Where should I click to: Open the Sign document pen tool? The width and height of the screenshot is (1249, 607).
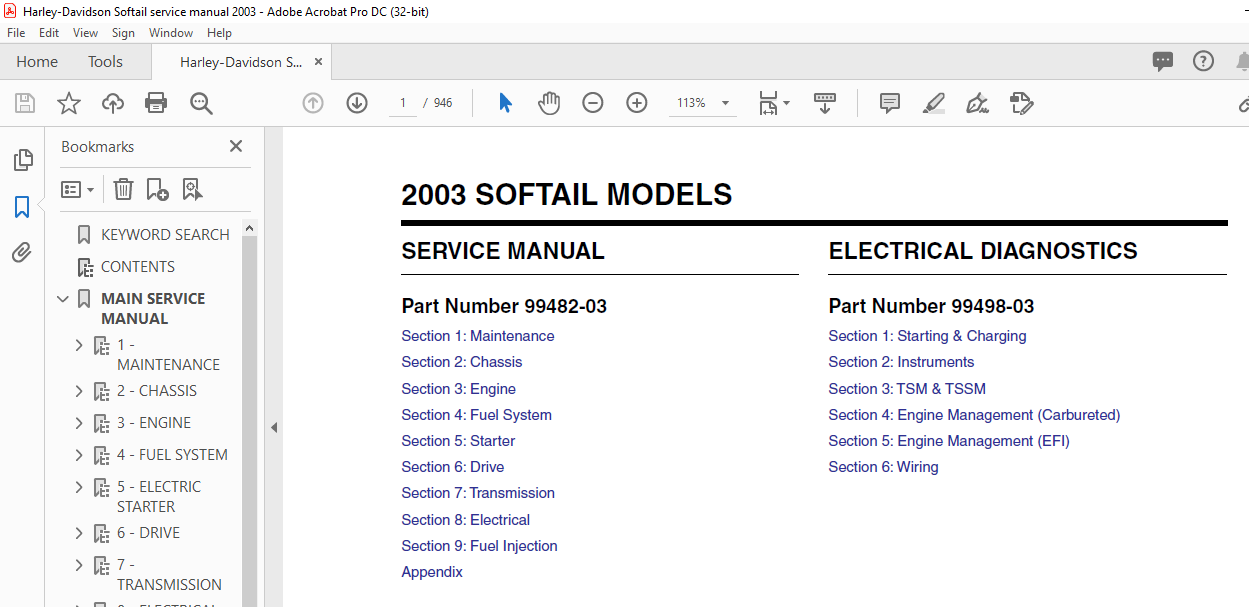coord(977,103)
